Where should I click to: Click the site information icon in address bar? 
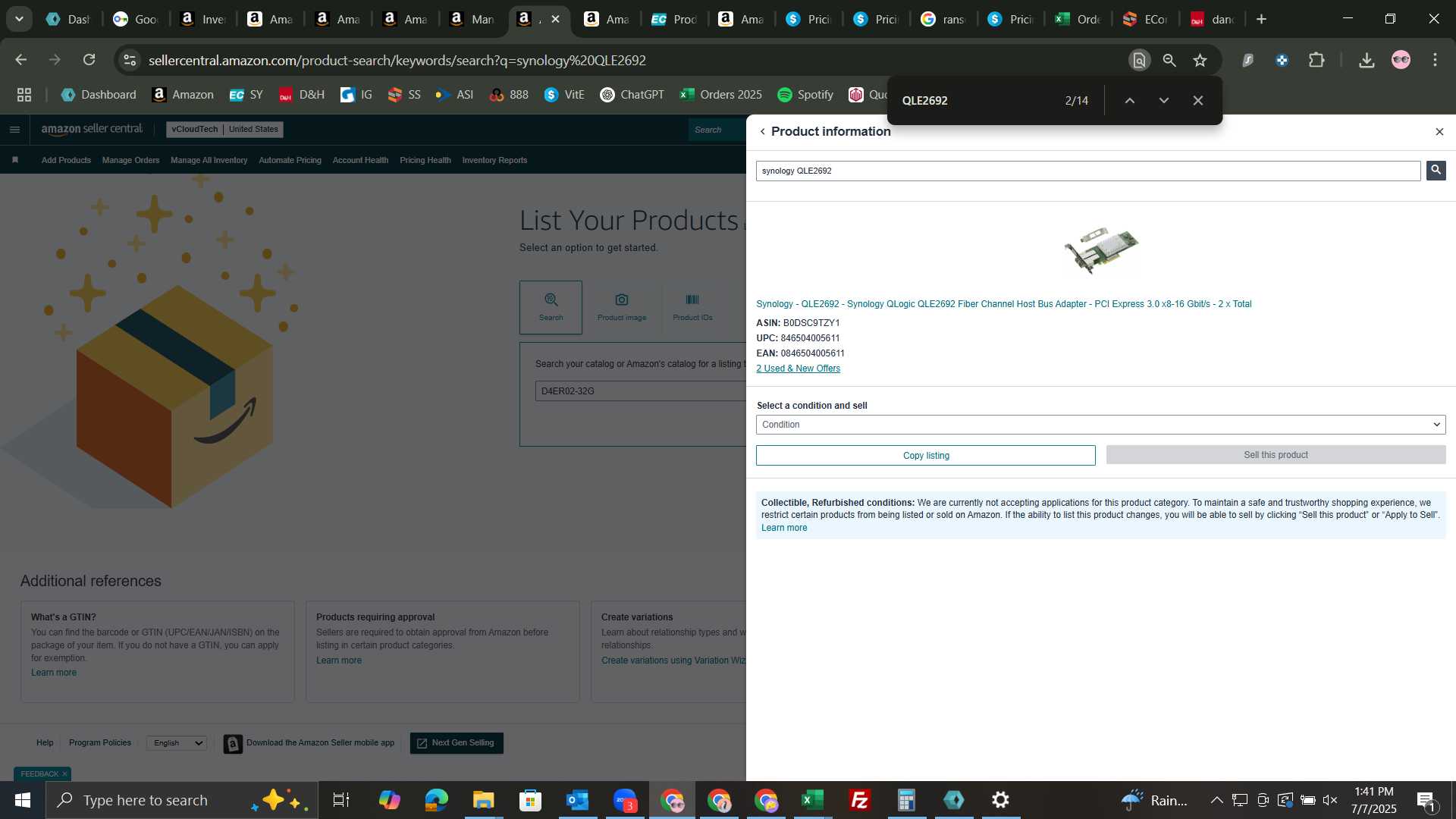(130, 60)
